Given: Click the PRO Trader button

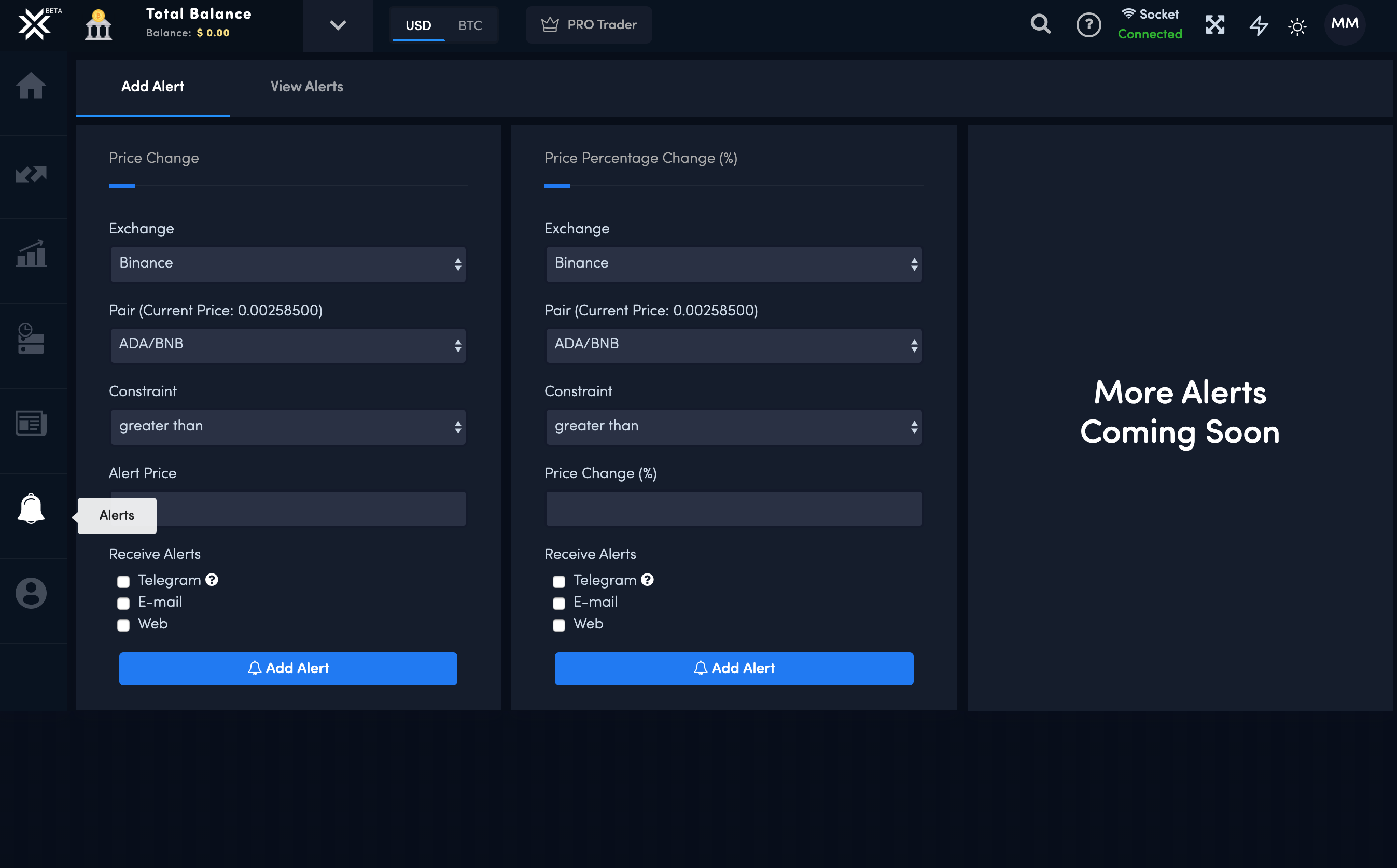Looking at the screenshot, I should [x=589, y=25].
